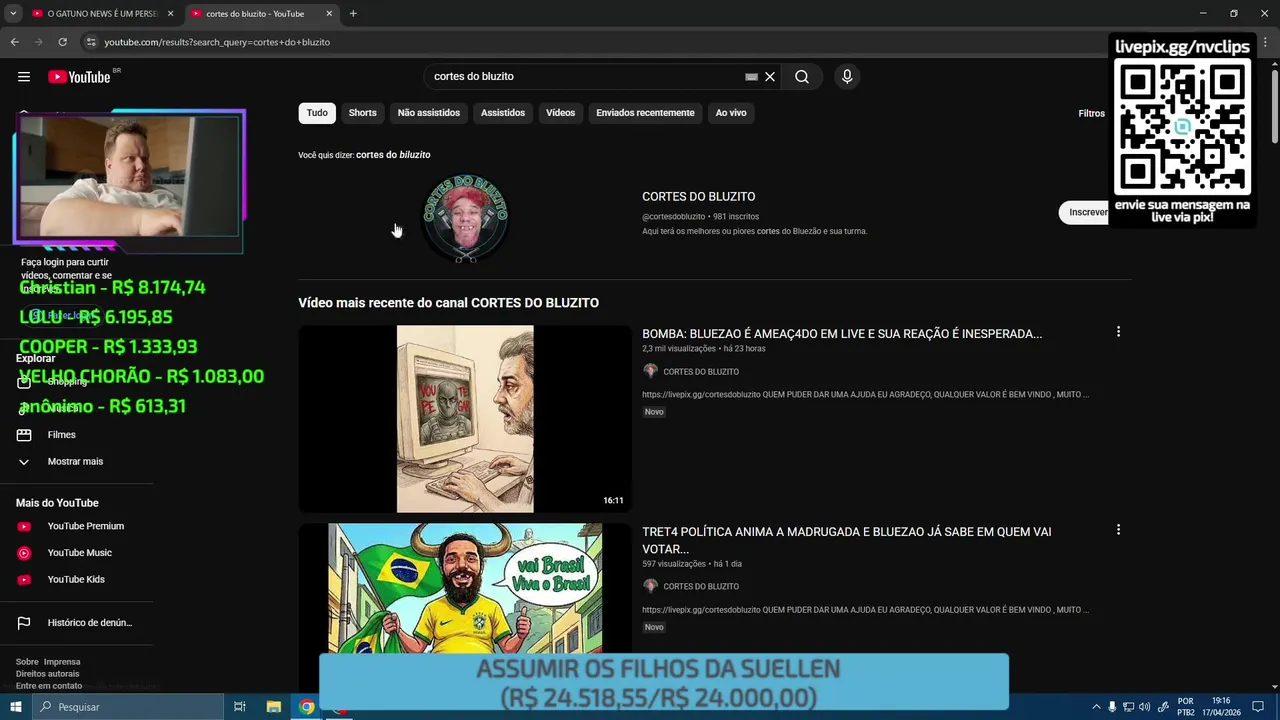Click the BOMBA video thumbnail with 16:11 duration
The height and width of the screenshot is (720, 1280).
point(465,419)
